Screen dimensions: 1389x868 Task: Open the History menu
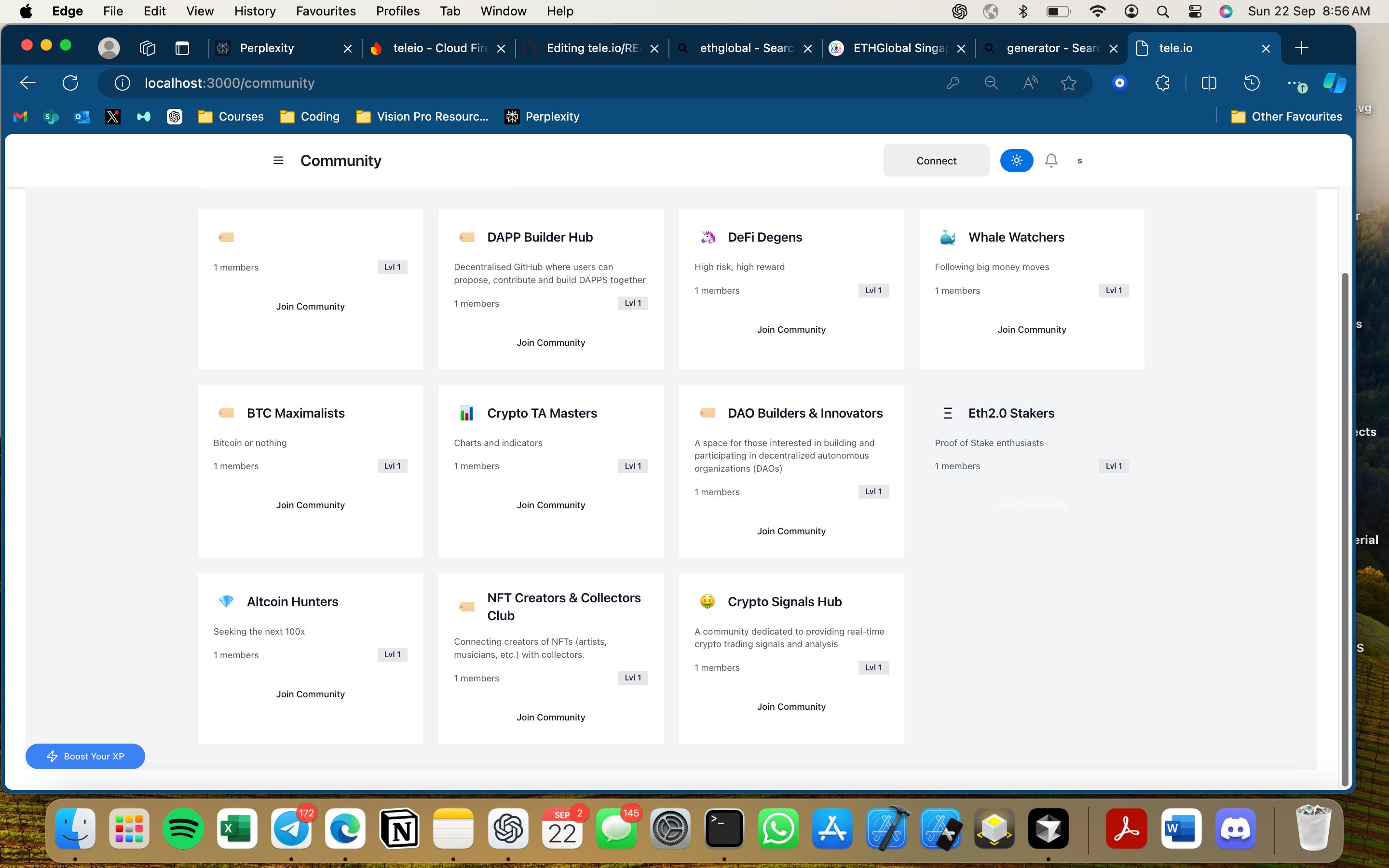[255, 11]
